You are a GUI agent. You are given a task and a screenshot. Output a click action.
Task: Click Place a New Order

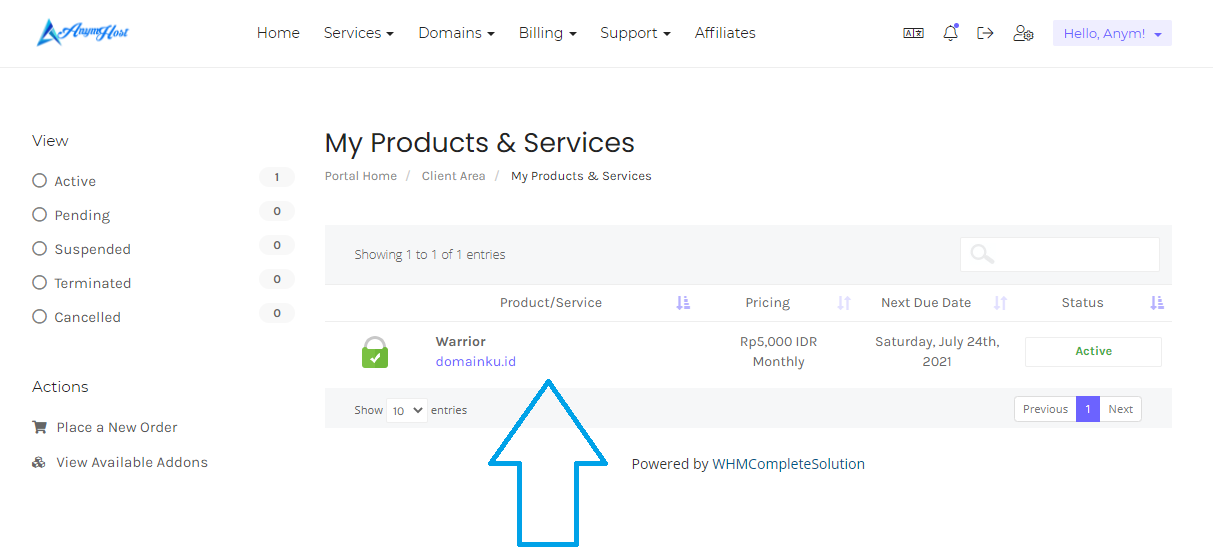(116, 427)
